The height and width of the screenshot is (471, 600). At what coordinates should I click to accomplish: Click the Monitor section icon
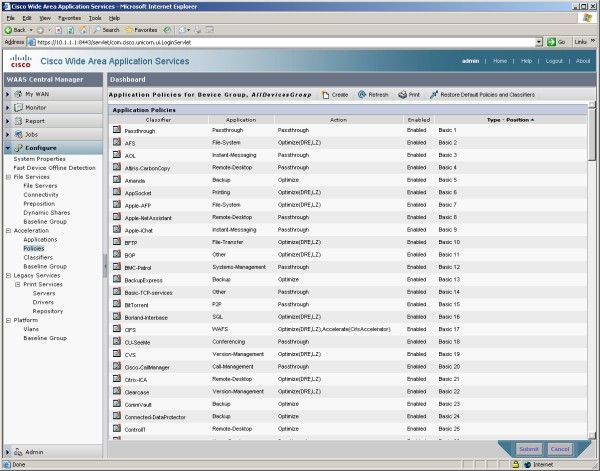18,108
